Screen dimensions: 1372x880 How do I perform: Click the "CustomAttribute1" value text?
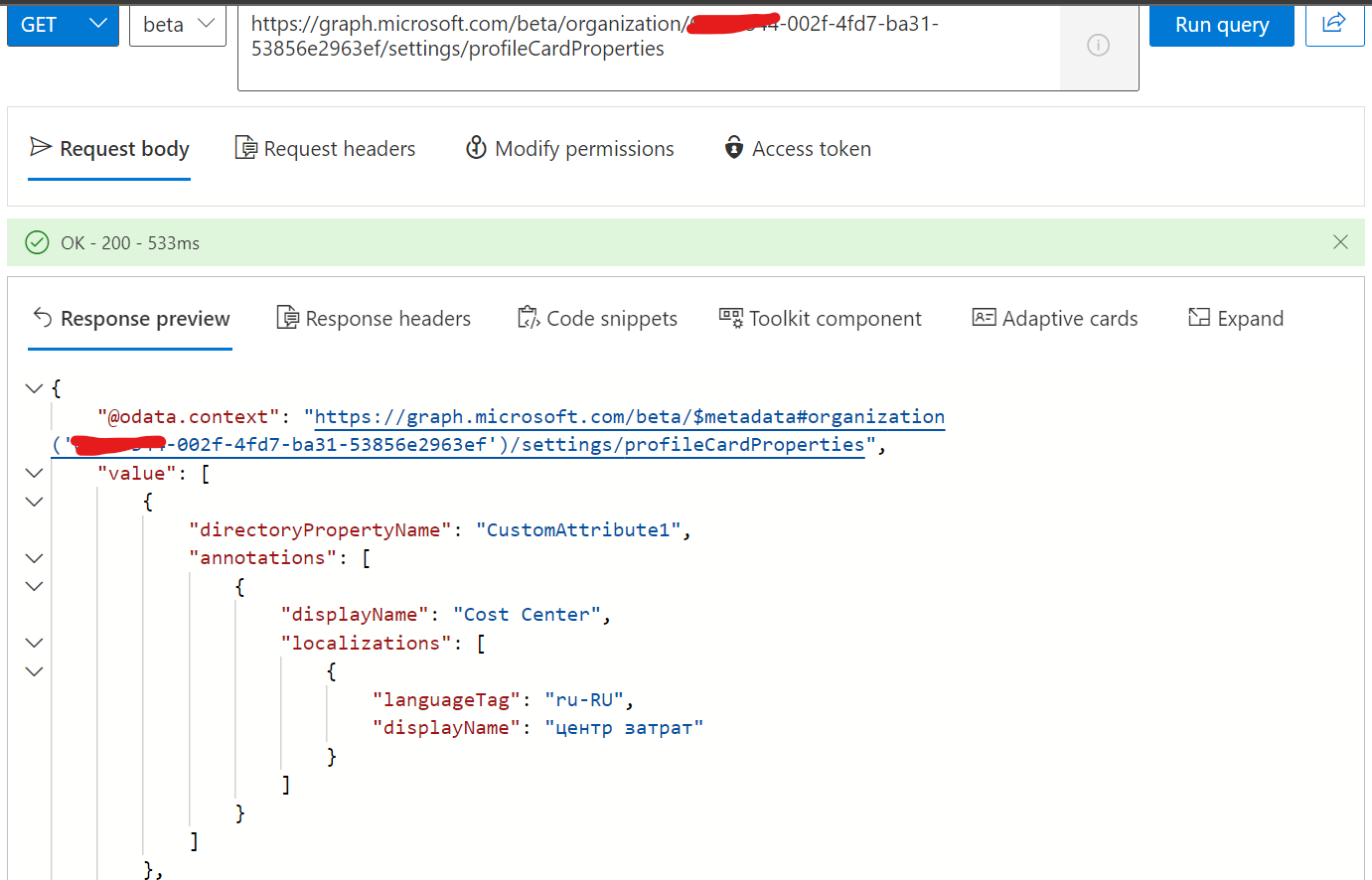coord(578,530)
